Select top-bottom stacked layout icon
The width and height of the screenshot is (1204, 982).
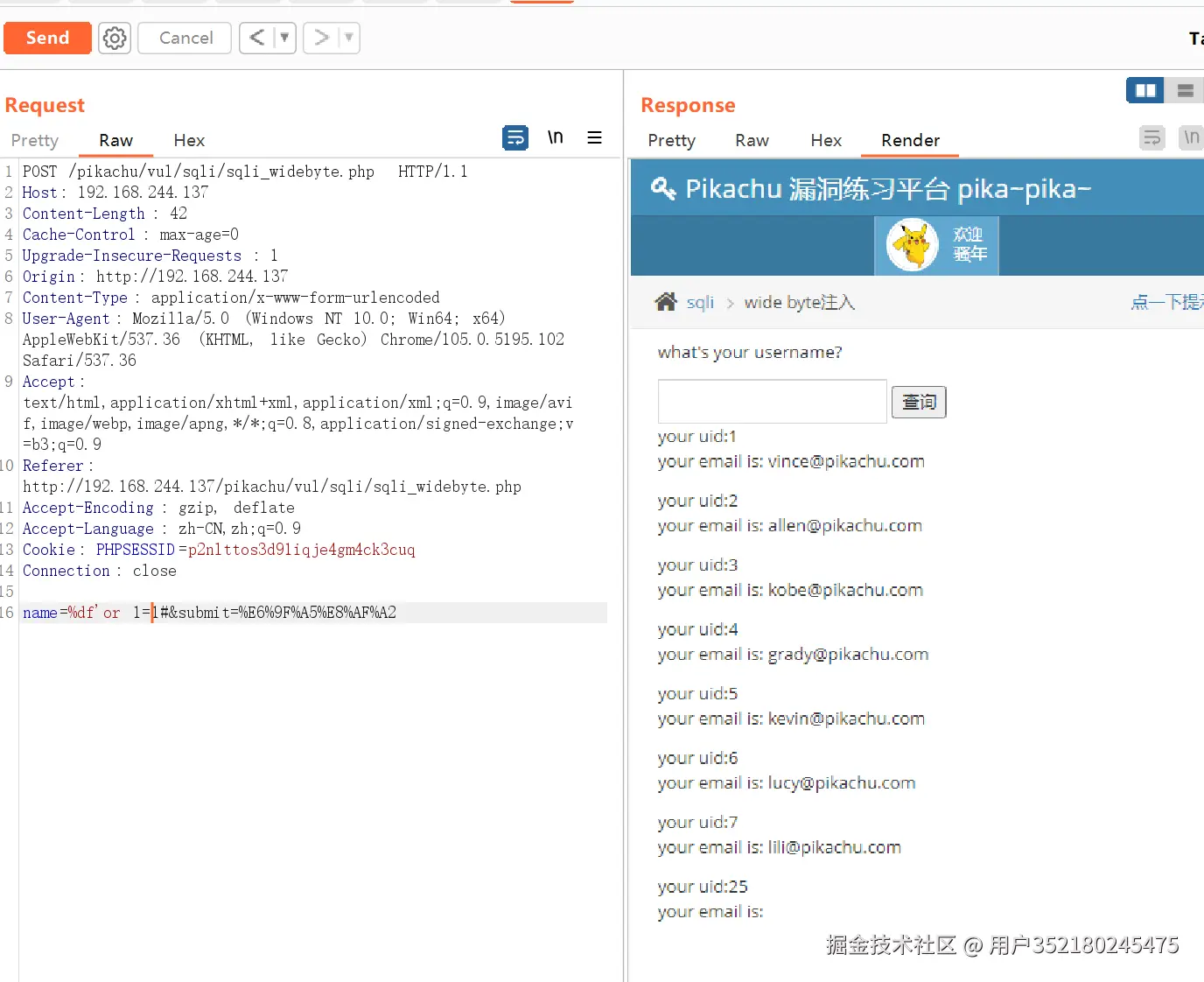pos(1186,90)
